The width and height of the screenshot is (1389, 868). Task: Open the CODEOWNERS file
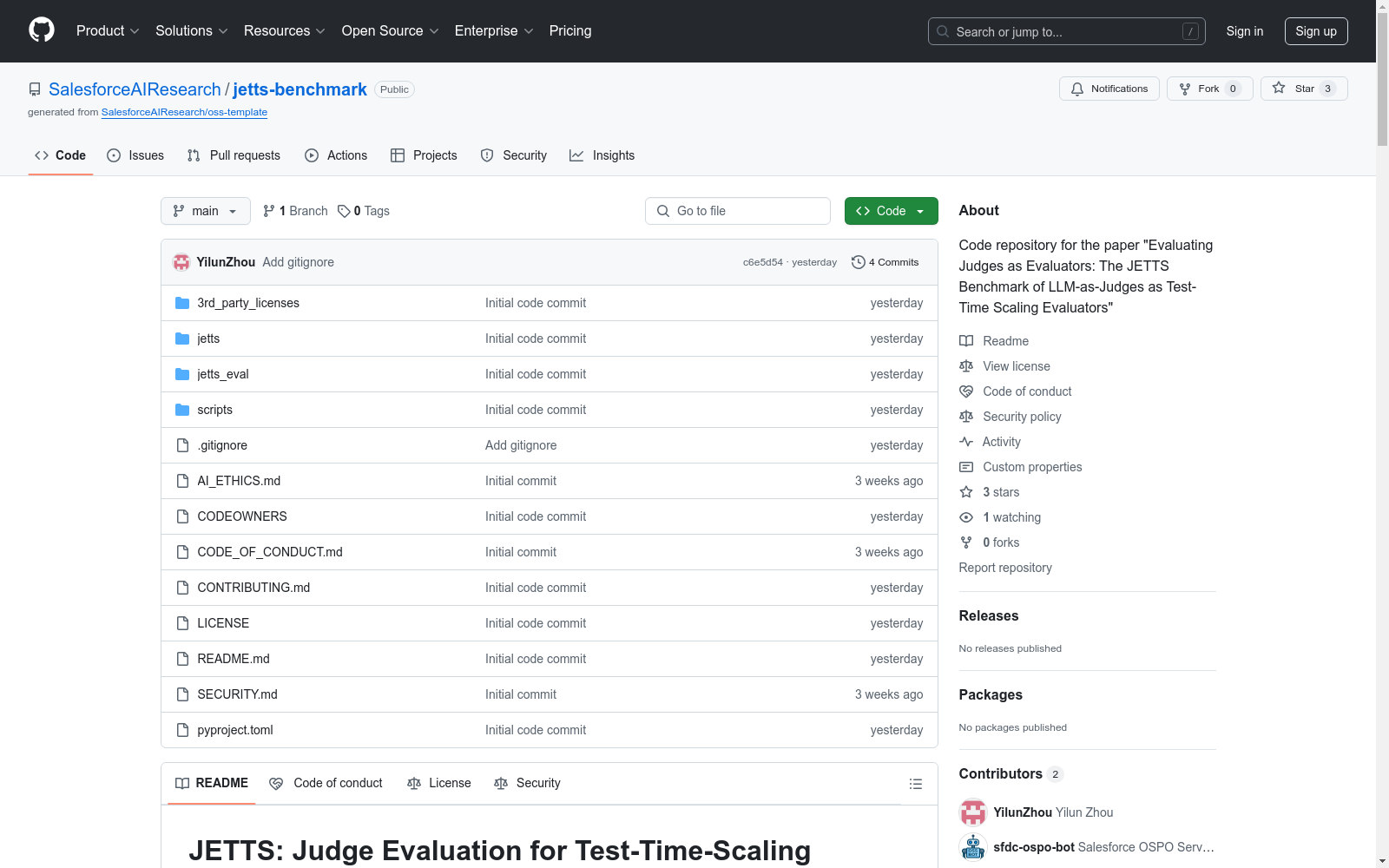click(x=242, y=516)
